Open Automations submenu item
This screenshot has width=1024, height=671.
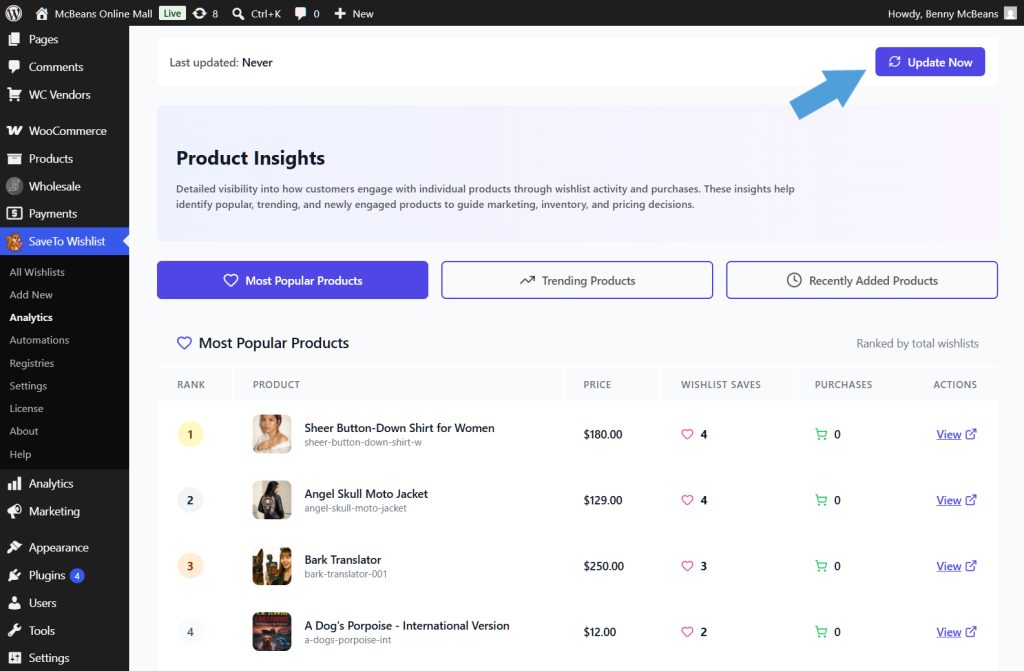tap(39, 340)
